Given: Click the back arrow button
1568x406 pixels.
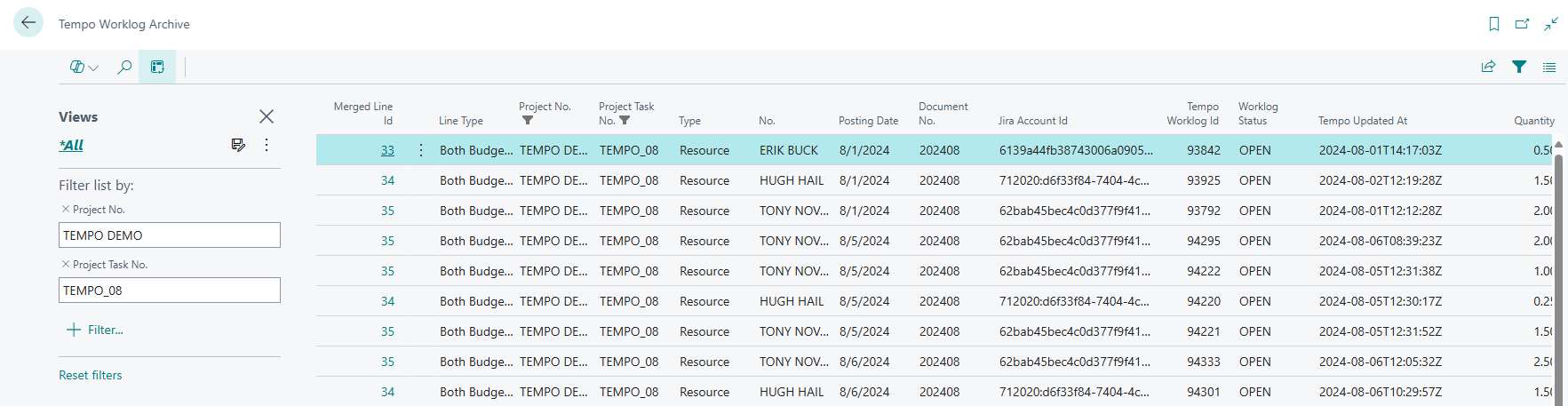Looking at the screenshot, I should [x=28, y=23].
